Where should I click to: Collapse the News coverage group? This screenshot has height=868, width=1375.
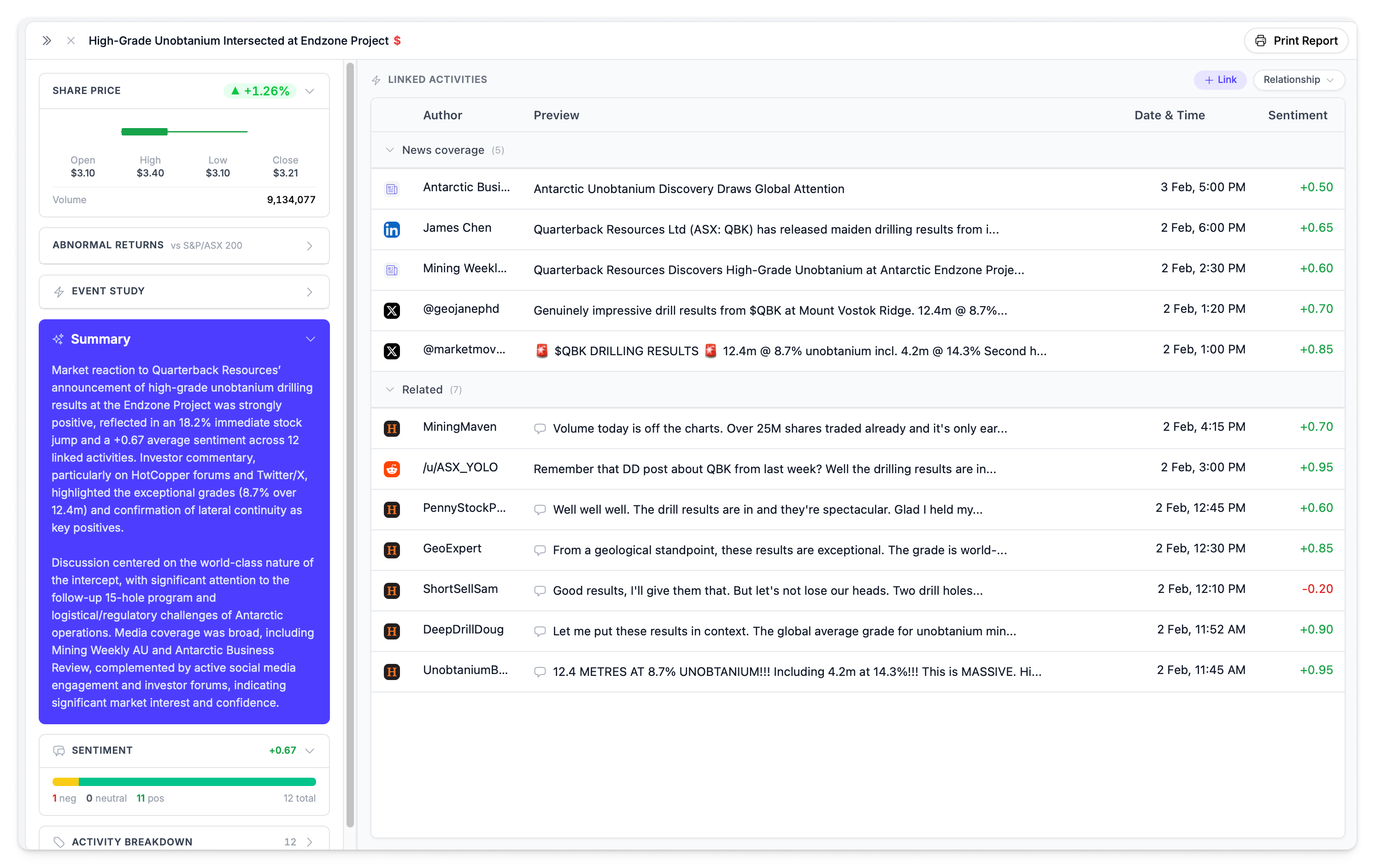[x=389, y=150]
